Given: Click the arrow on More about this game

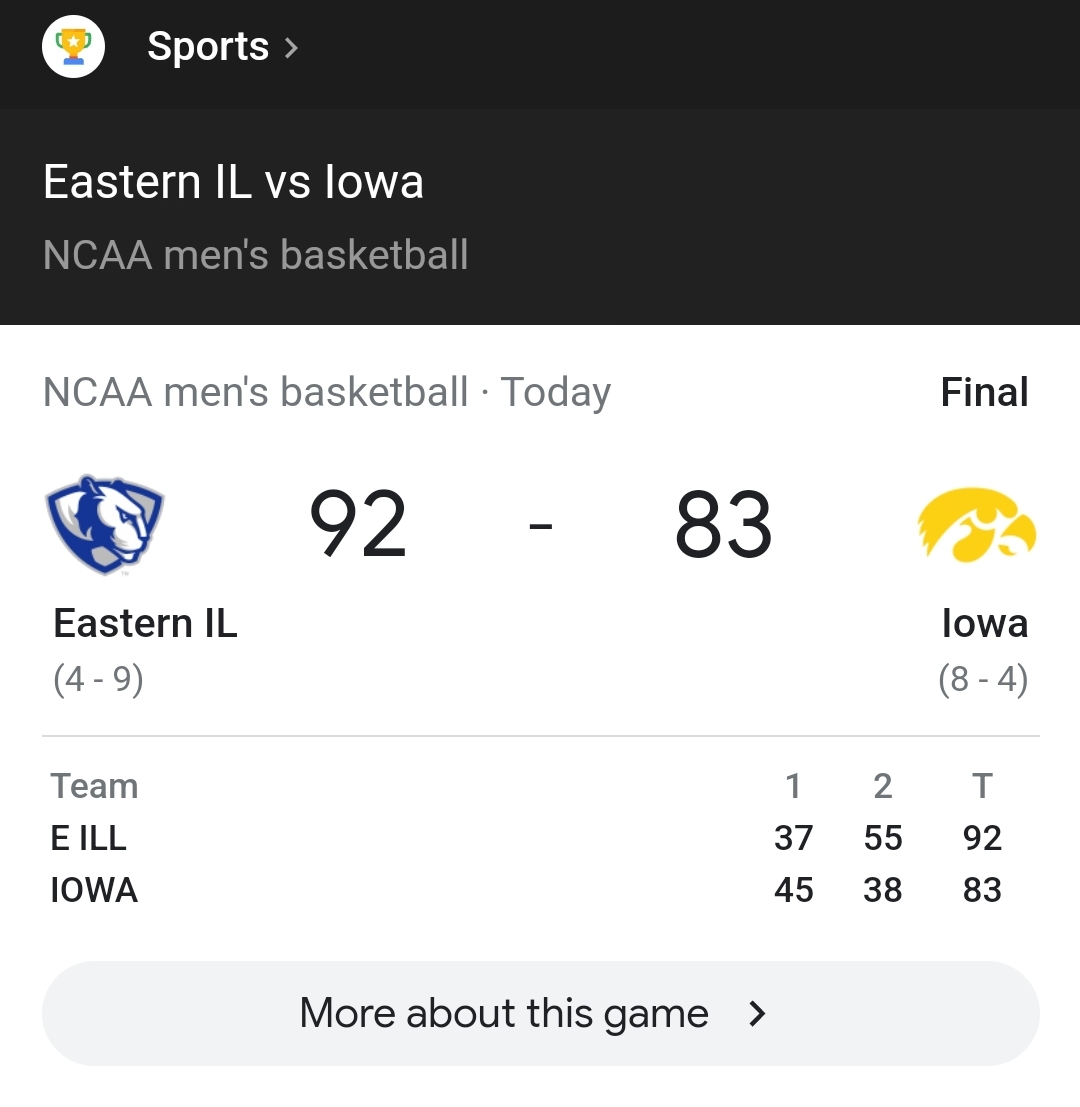Looking at the screenshot, I should click(757, 1014).
